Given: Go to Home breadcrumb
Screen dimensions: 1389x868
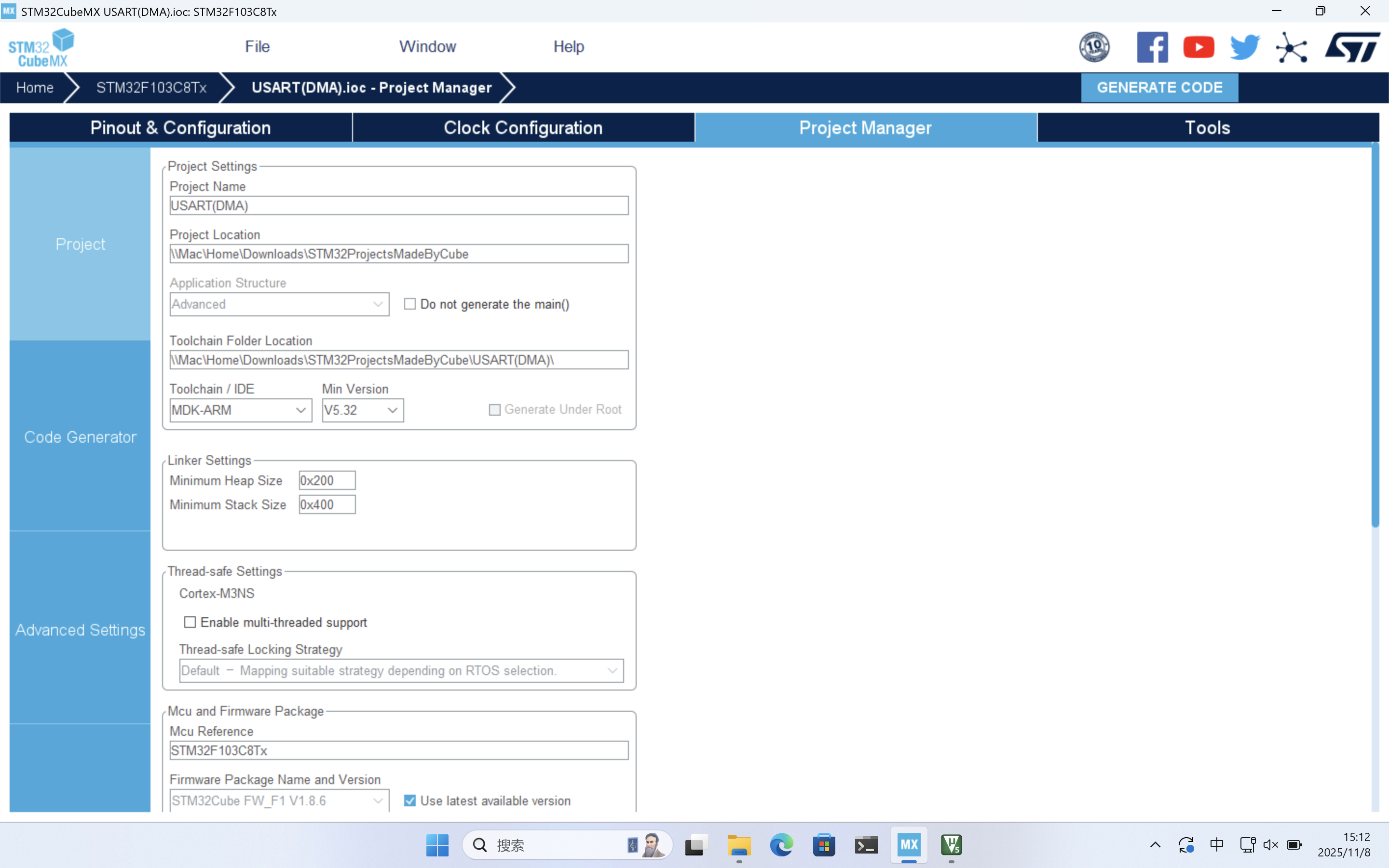Looking at the screenshot, I should (x=34, y=87).
